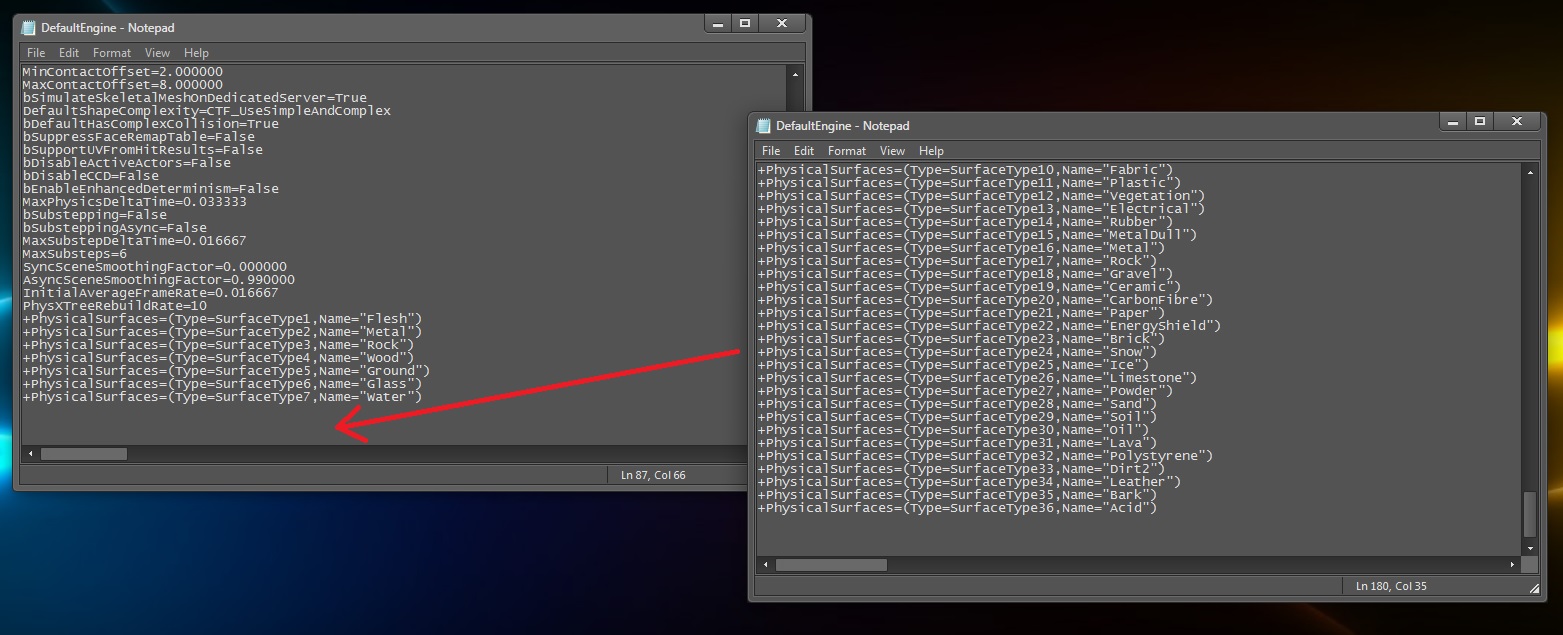The height and width of the screenshot is (635, 1563).
Task: Click the SurfaceType1 Flesh line of text
Action: (222, 318)
